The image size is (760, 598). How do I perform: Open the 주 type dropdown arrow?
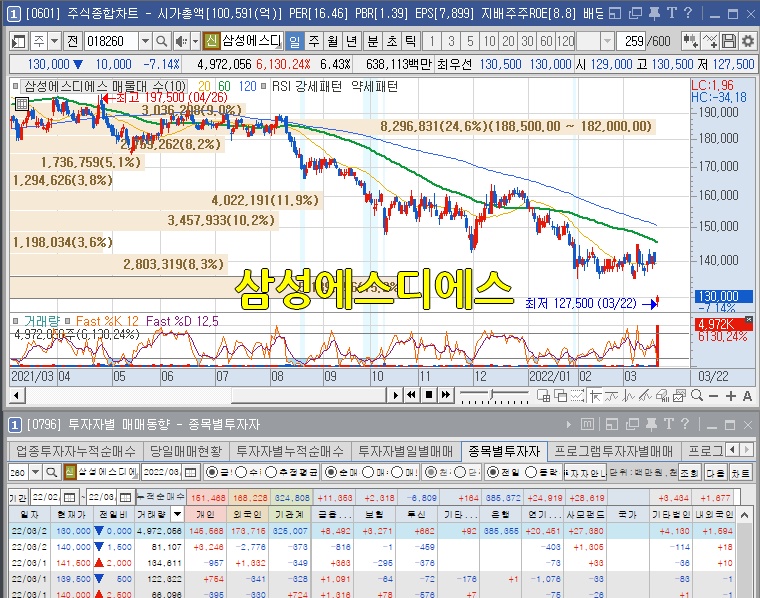54,42
